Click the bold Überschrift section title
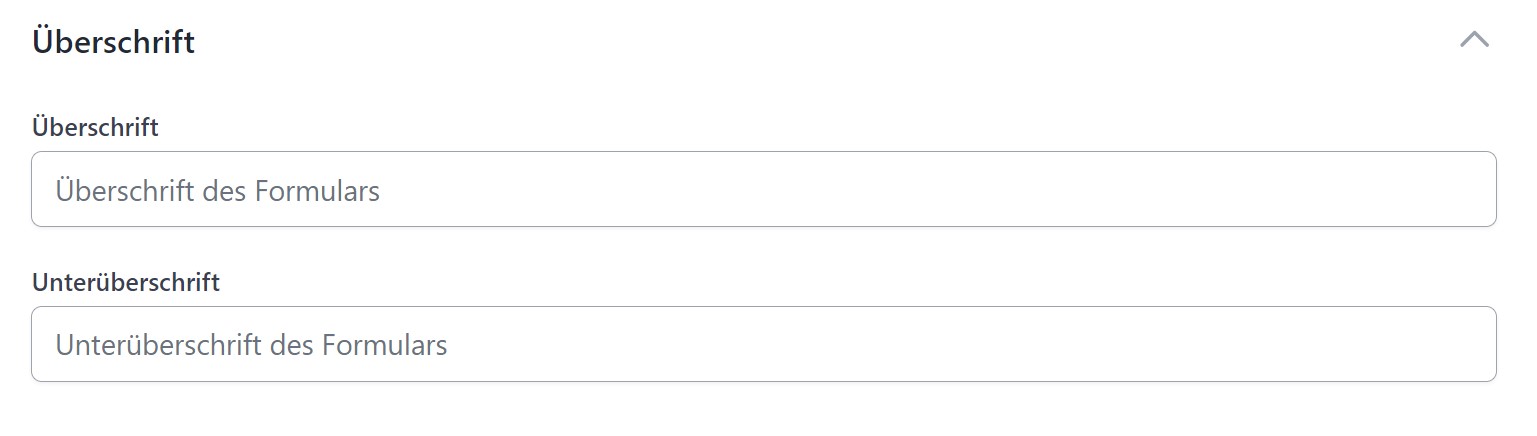 tap(113, 42)
